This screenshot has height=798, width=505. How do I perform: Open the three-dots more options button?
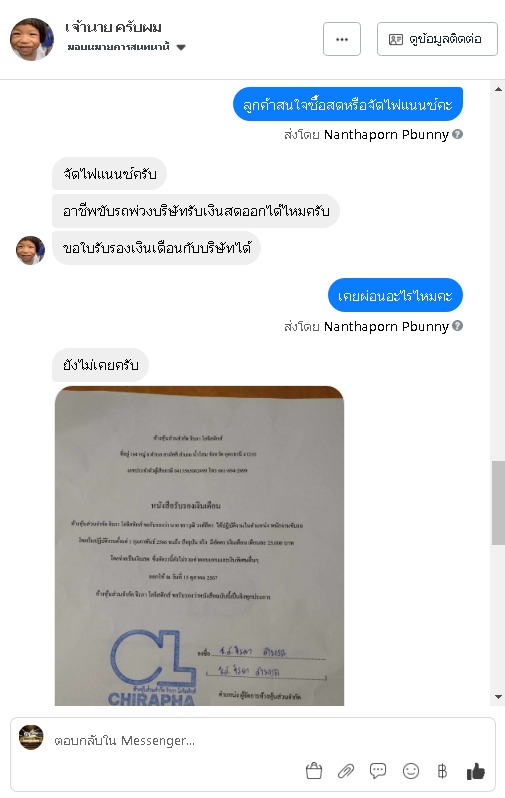tap(342, 39)
